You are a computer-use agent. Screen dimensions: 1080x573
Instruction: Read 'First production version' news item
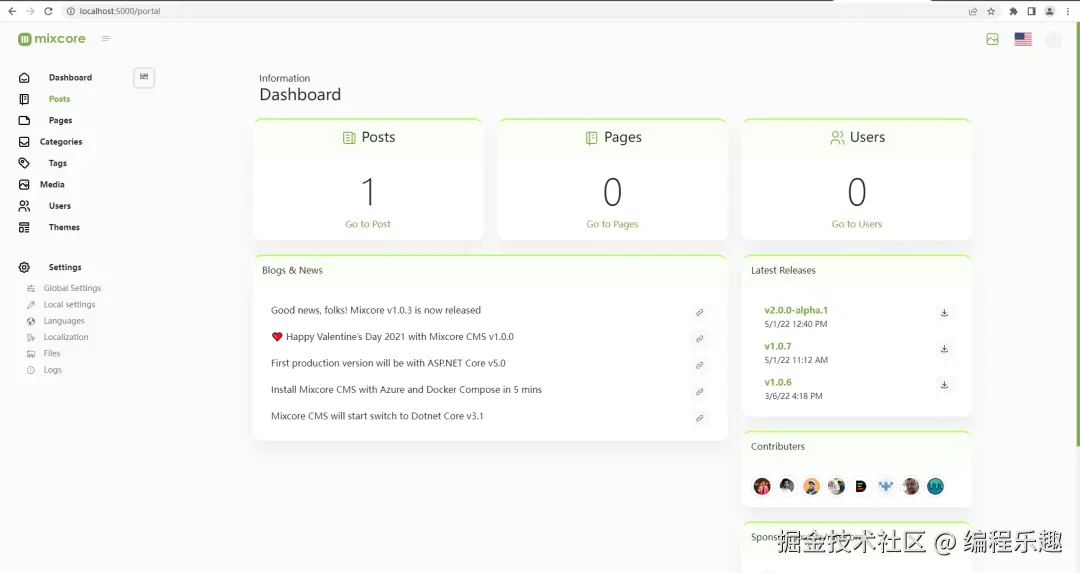tap(388, 363)
